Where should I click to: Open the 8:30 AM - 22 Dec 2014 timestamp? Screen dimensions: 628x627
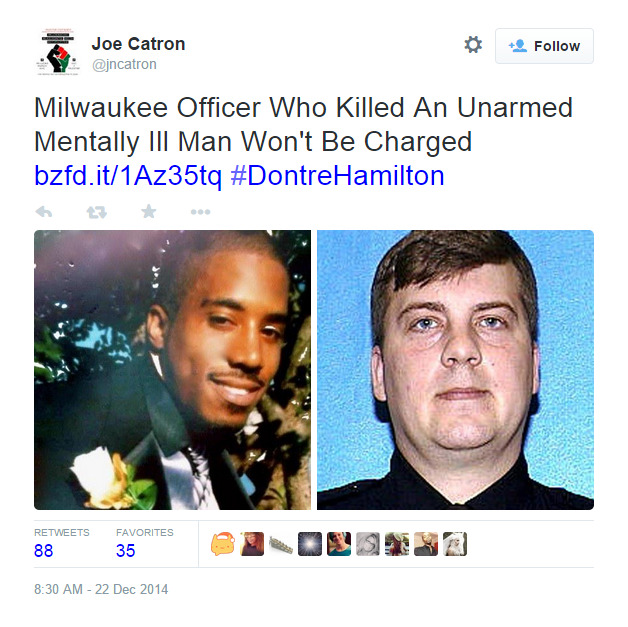(x=101, y=589)
